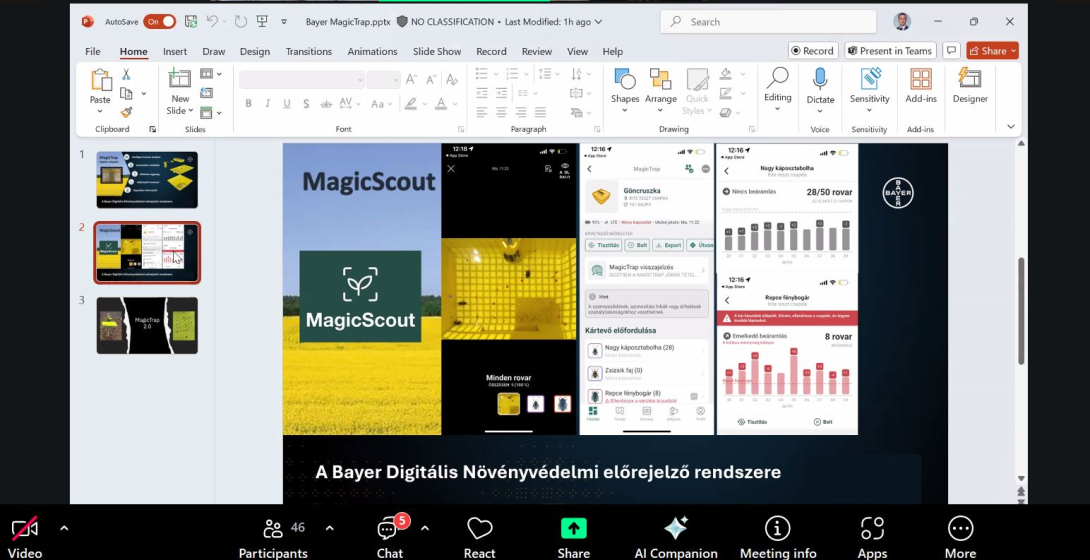Click the Record button
Screen dimensions: 1090x560
pyautogui.click(x=812, y=51)
